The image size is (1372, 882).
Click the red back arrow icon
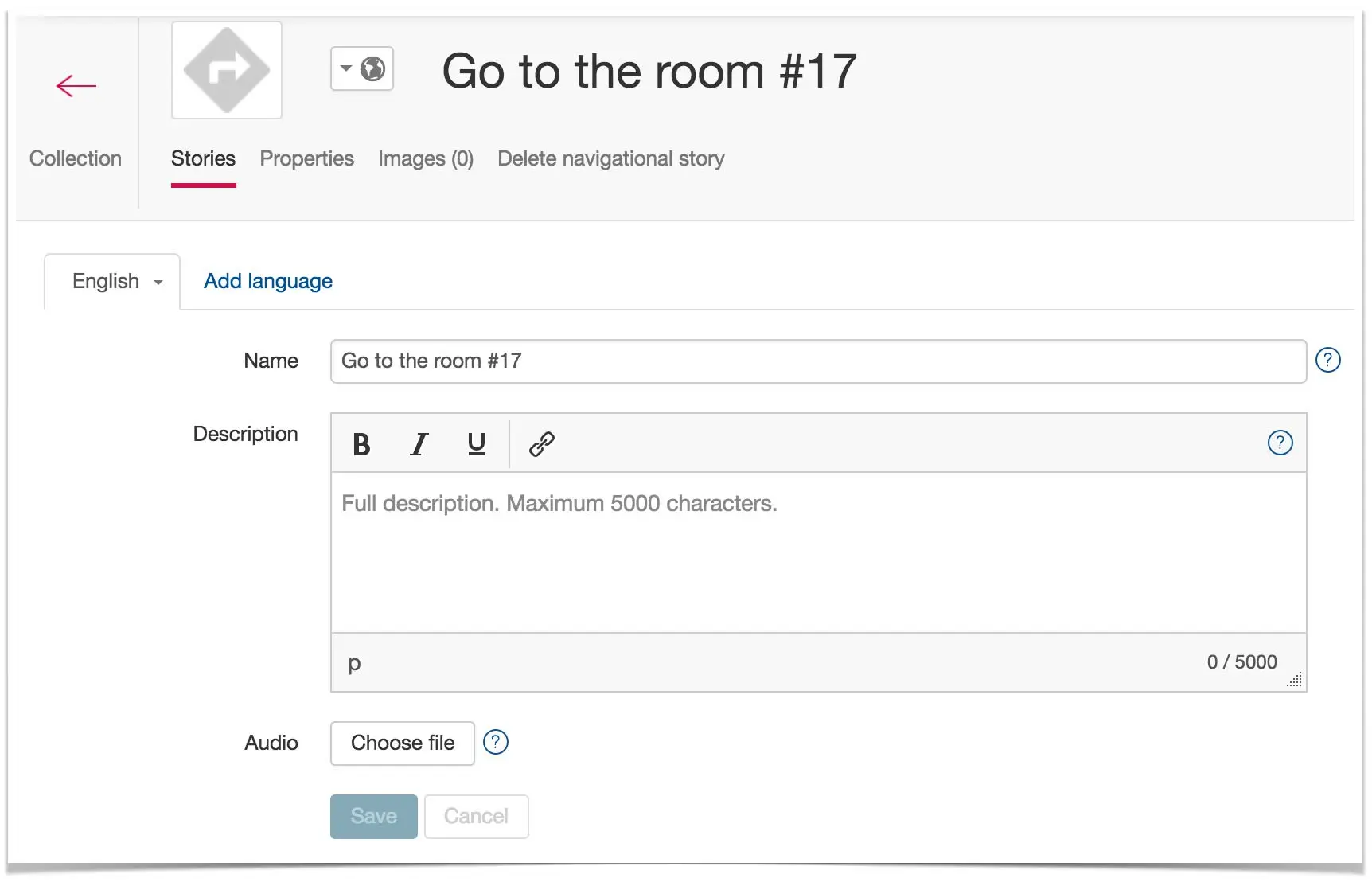coord(76,86)
